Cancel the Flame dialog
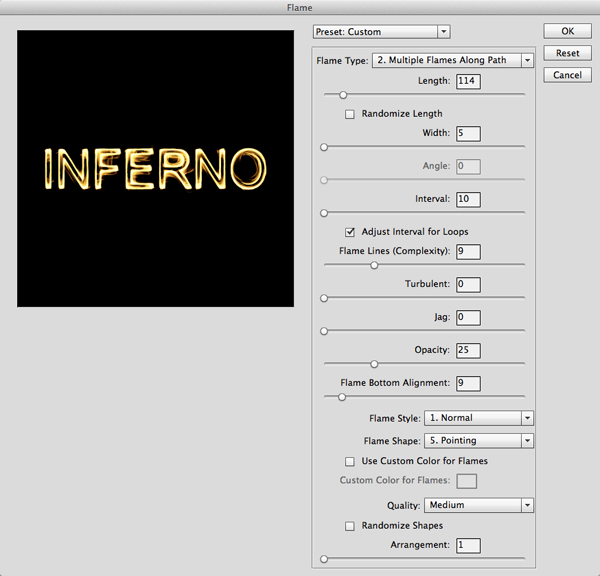600x576 pixels. pos(567,75)
